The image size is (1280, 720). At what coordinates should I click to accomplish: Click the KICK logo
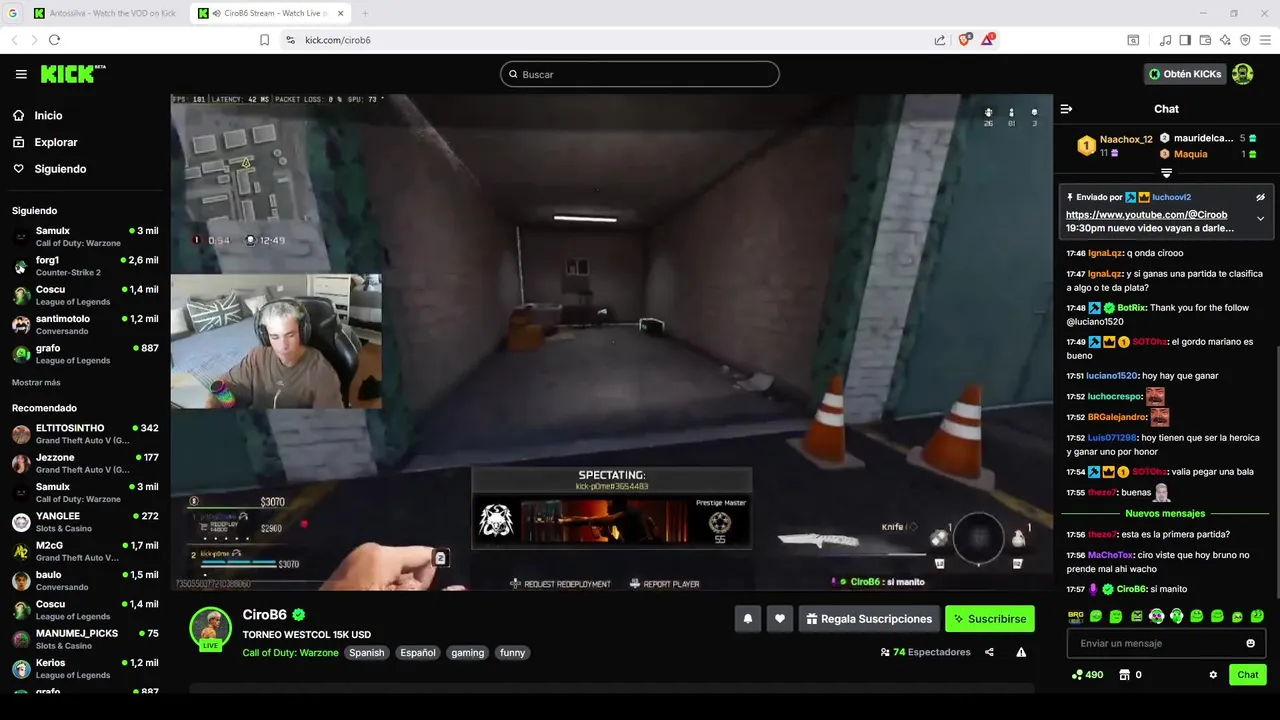(x=72, y=73)
